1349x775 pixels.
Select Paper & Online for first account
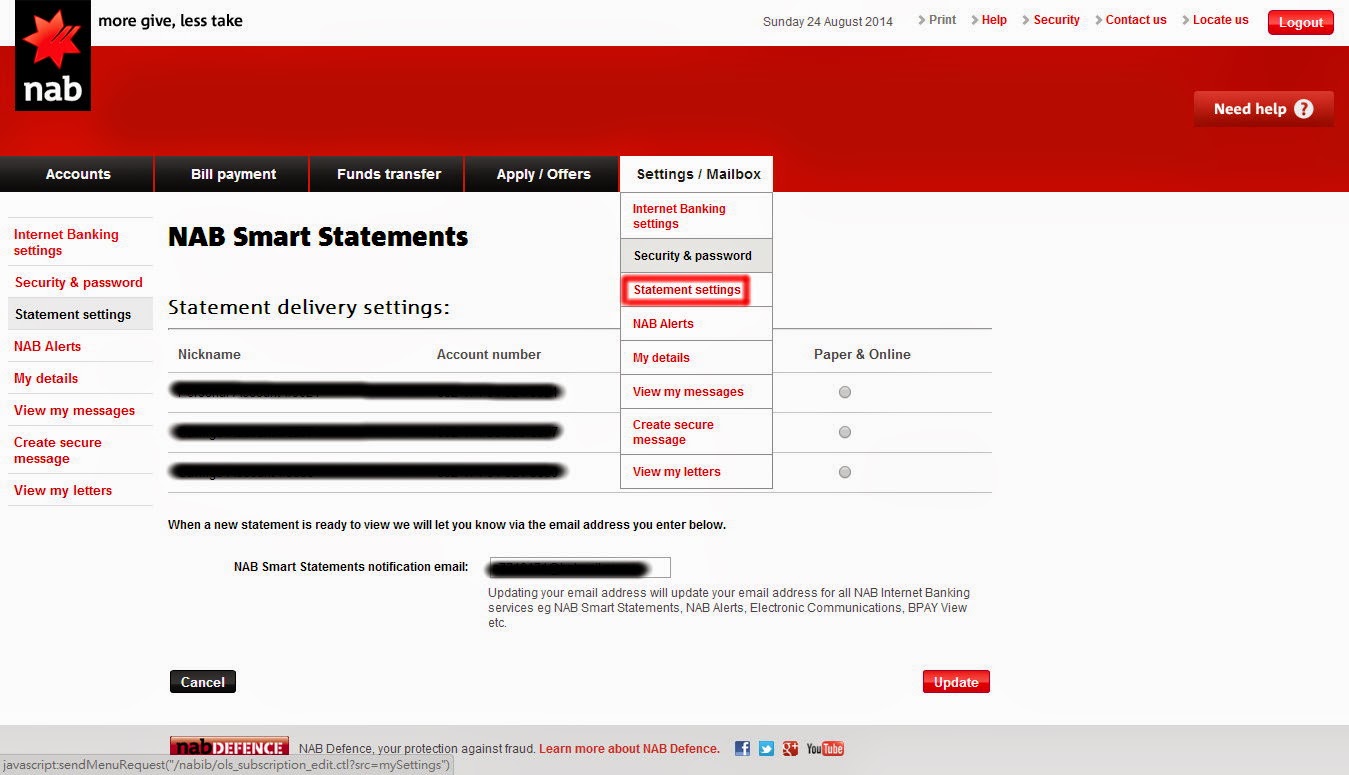845,392
